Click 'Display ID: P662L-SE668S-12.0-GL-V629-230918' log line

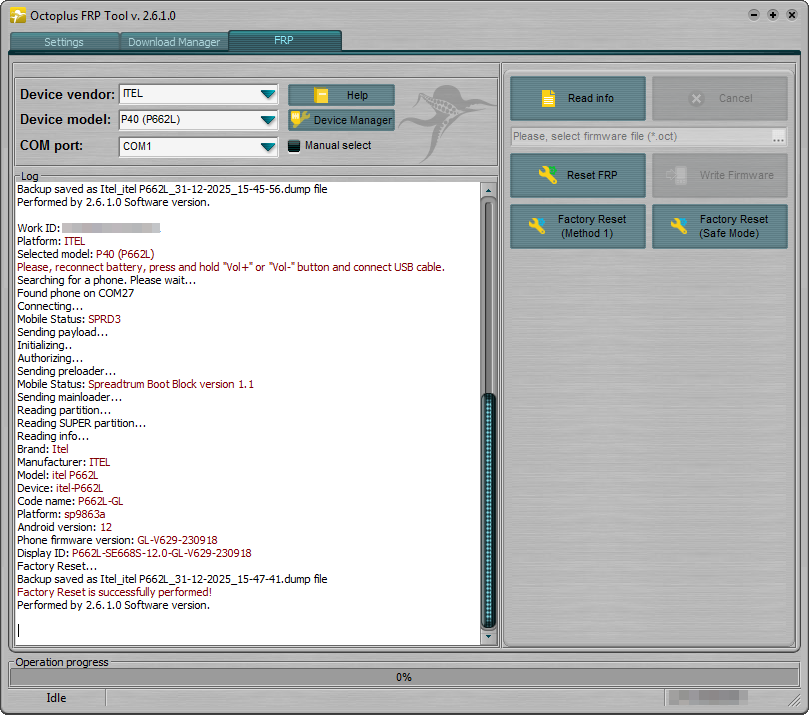pos(134,553)
